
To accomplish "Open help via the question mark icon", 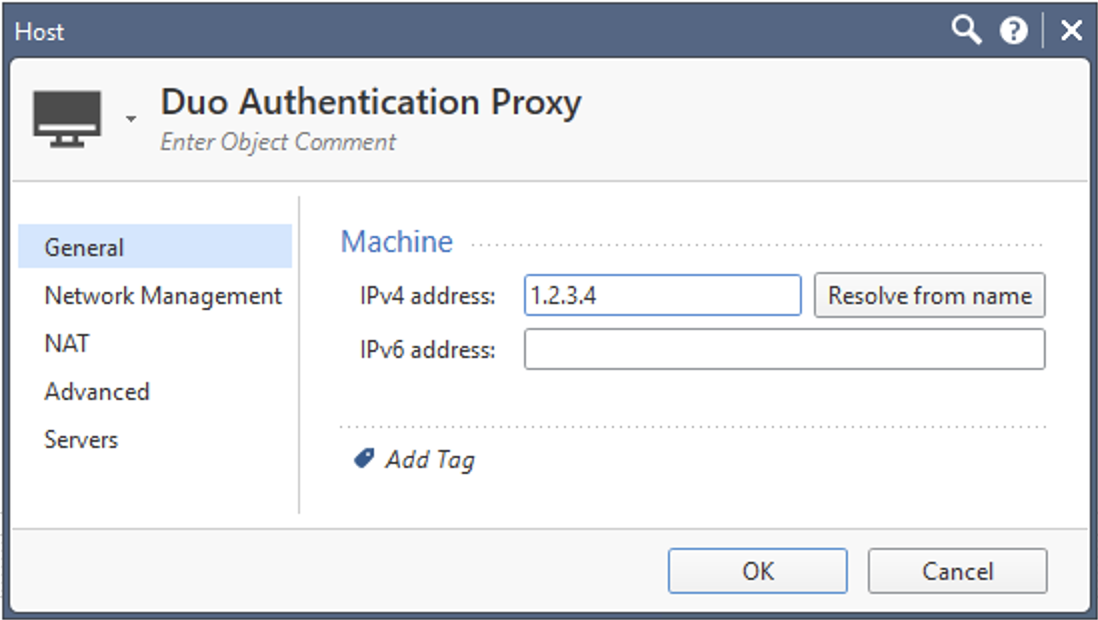I will tap(1014, 31).
